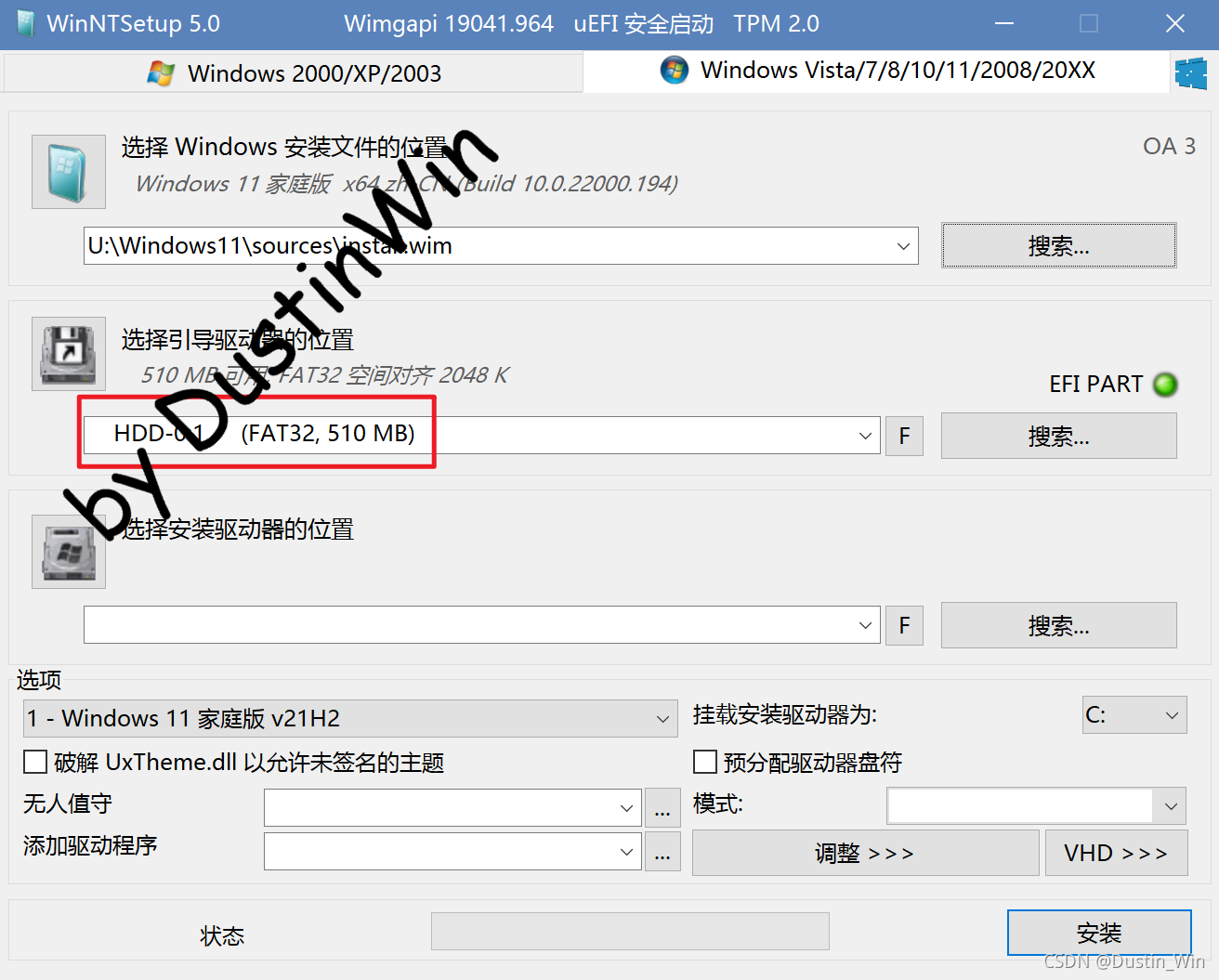Search for the Windows install file location
Screen dimensions: 1219x980
1059,245
